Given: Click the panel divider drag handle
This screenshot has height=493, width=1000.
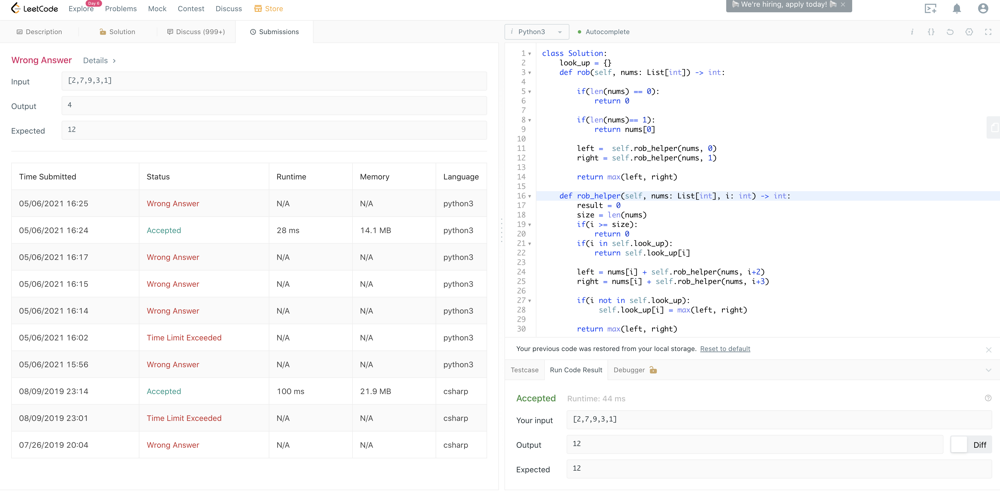Looking at the screenshot, I should pos(501,230).
